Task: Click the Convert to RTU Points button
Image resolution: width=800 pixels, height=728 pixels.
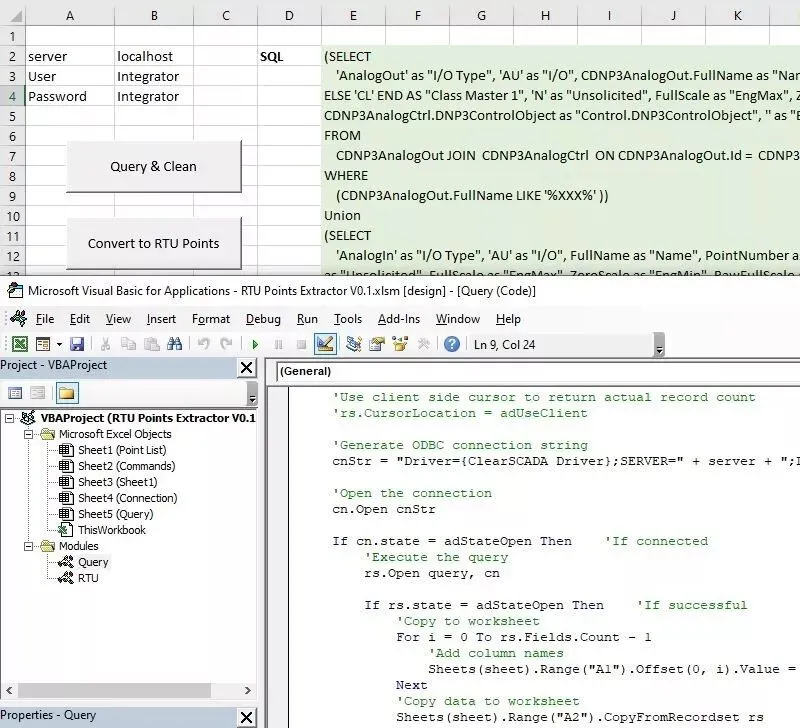Action: click(x=154, y=243)
